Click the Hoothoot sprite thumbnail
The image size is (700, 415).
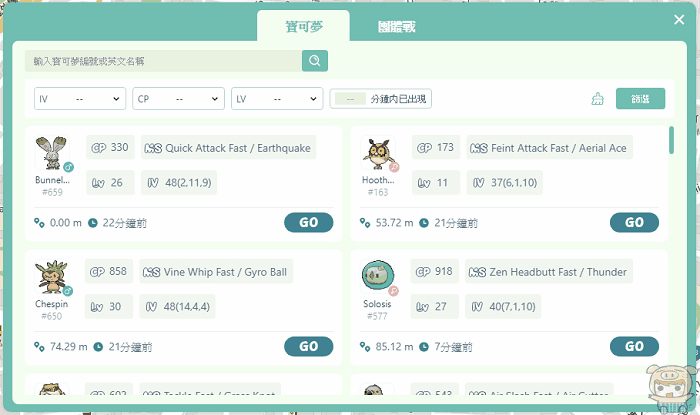point(378,153)
